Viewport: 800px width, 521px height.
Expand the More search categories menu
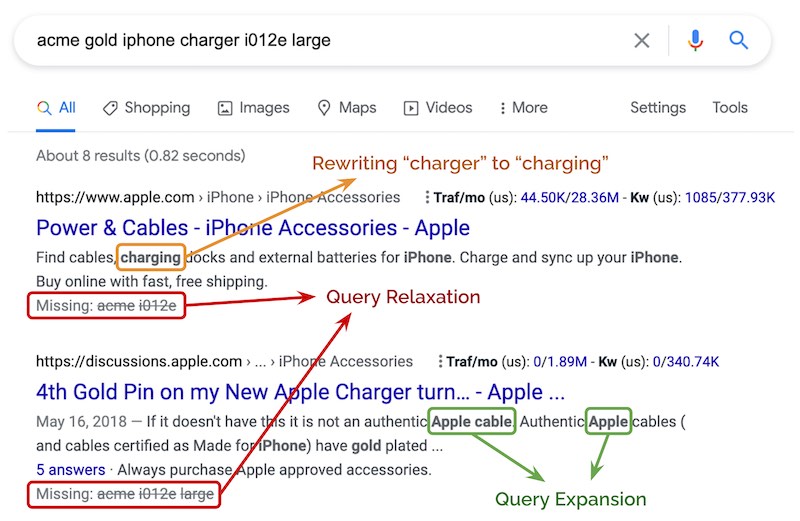click(524, 108)
